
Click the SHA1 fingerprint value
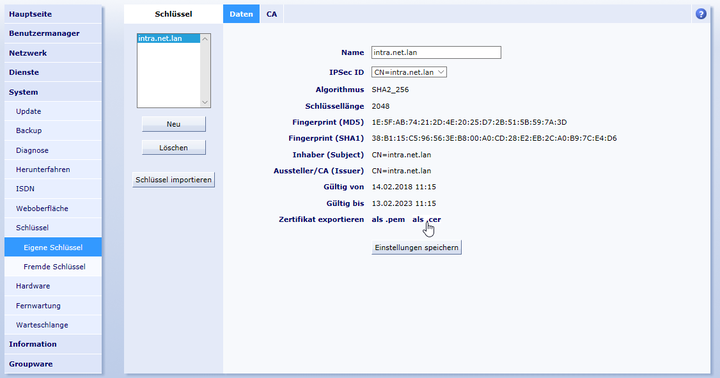[494, 138]
